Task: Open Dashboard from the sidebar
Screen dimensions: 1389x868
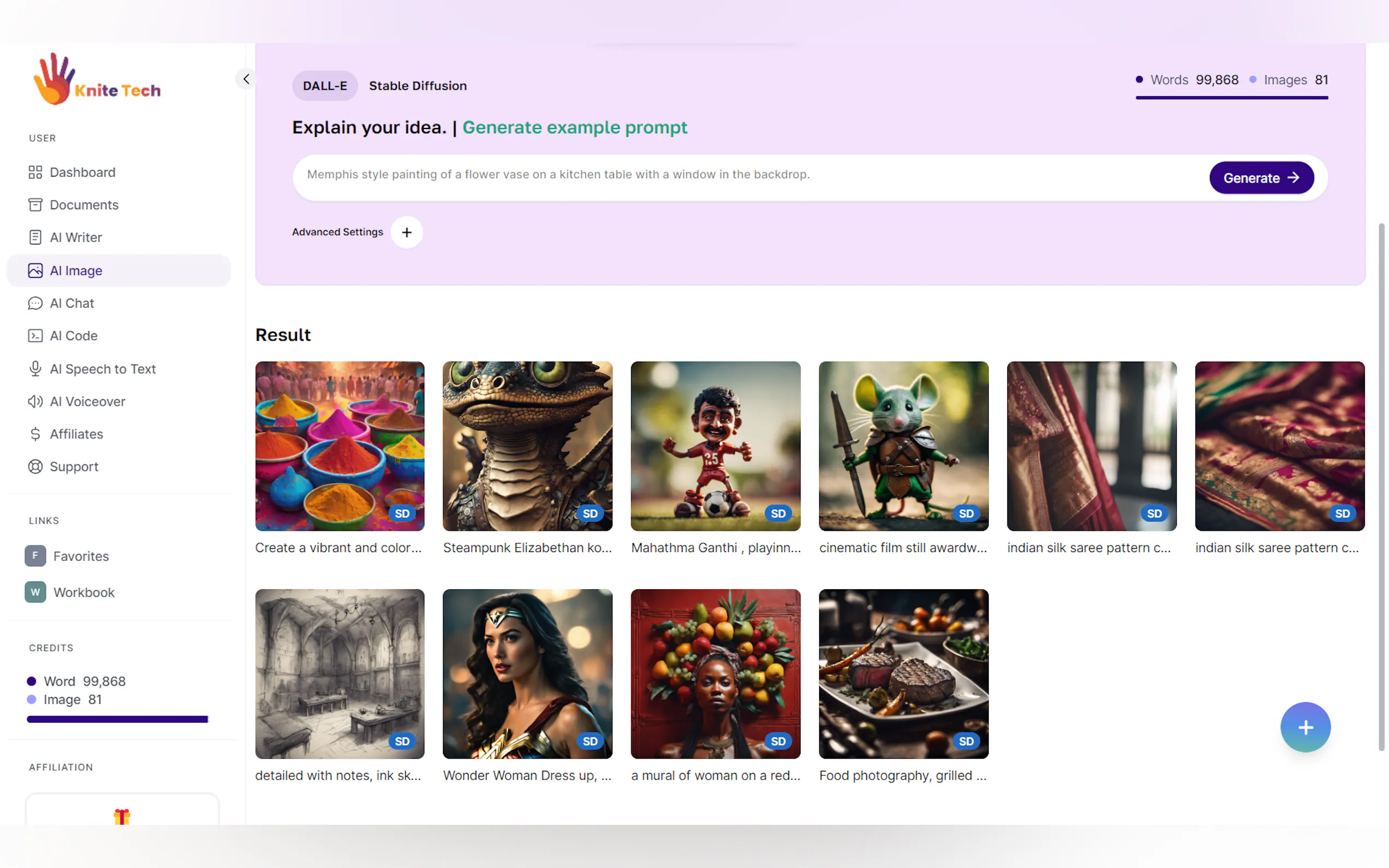Action: click(82, 172)
